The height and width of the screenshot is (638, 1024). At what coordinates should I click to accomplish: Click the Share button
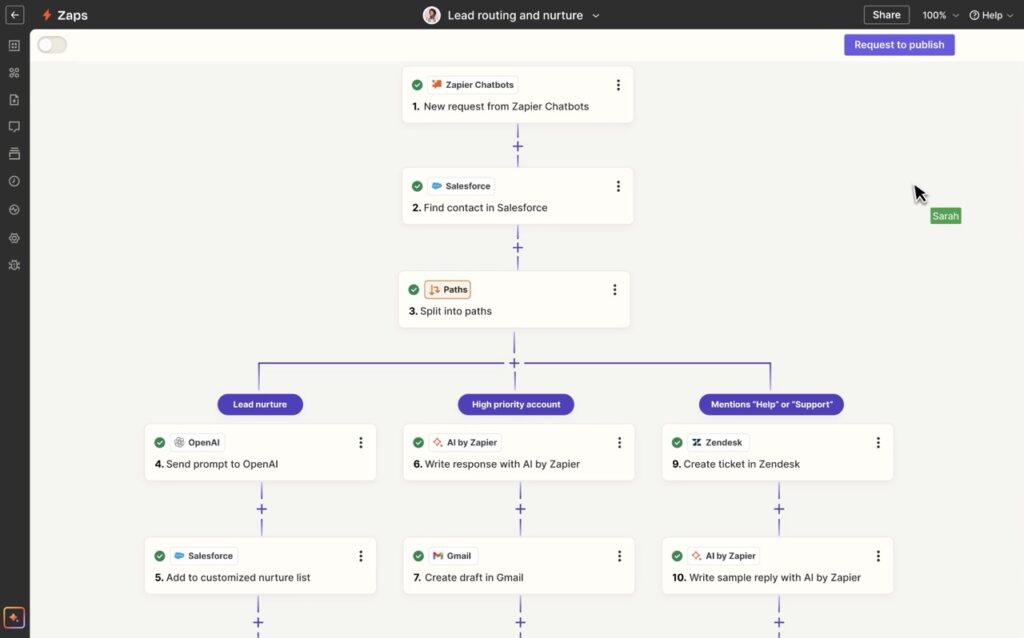pos(886,15)
